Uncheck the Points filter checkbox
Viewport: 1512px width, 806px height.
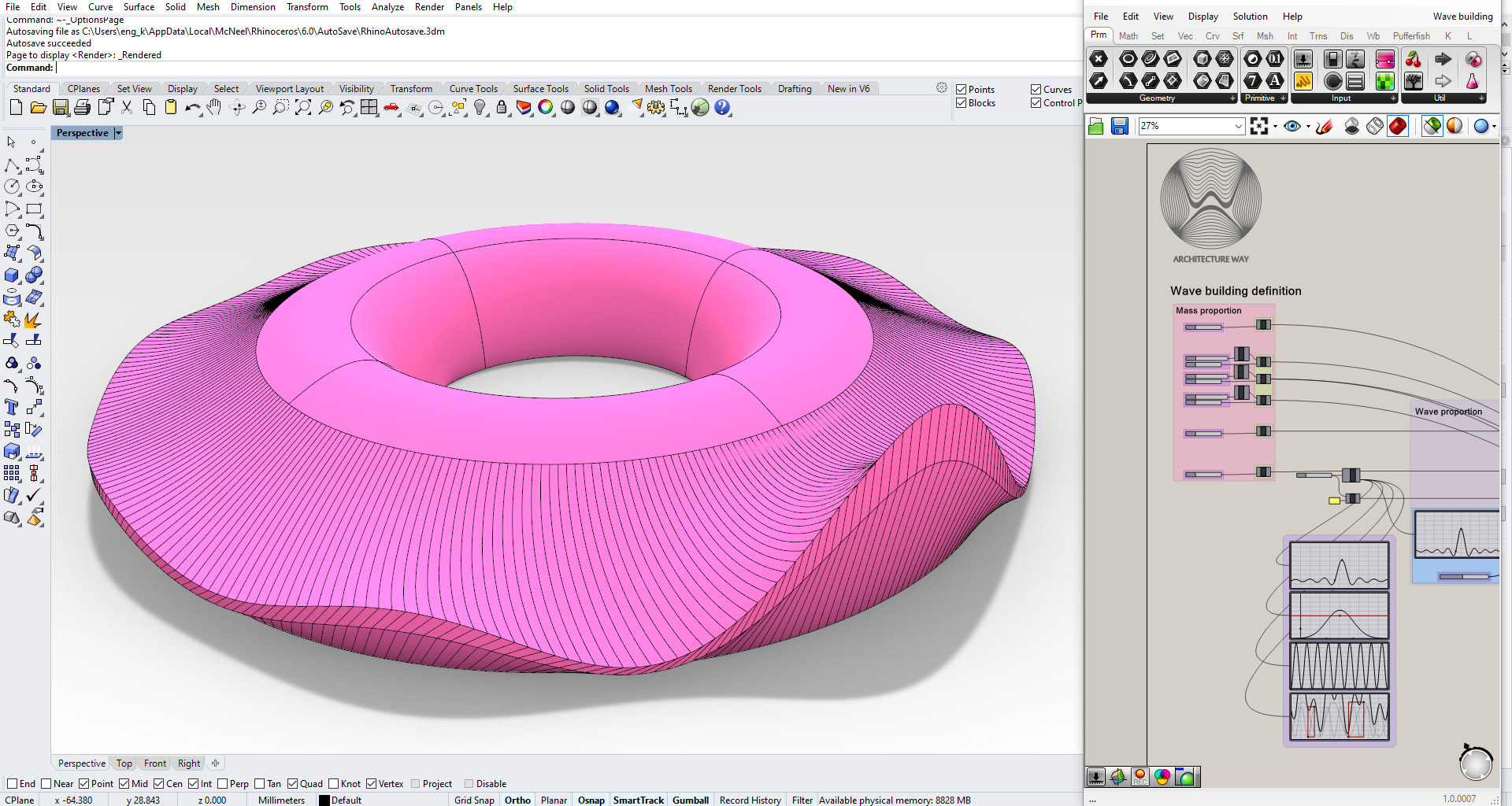point(961,90)
